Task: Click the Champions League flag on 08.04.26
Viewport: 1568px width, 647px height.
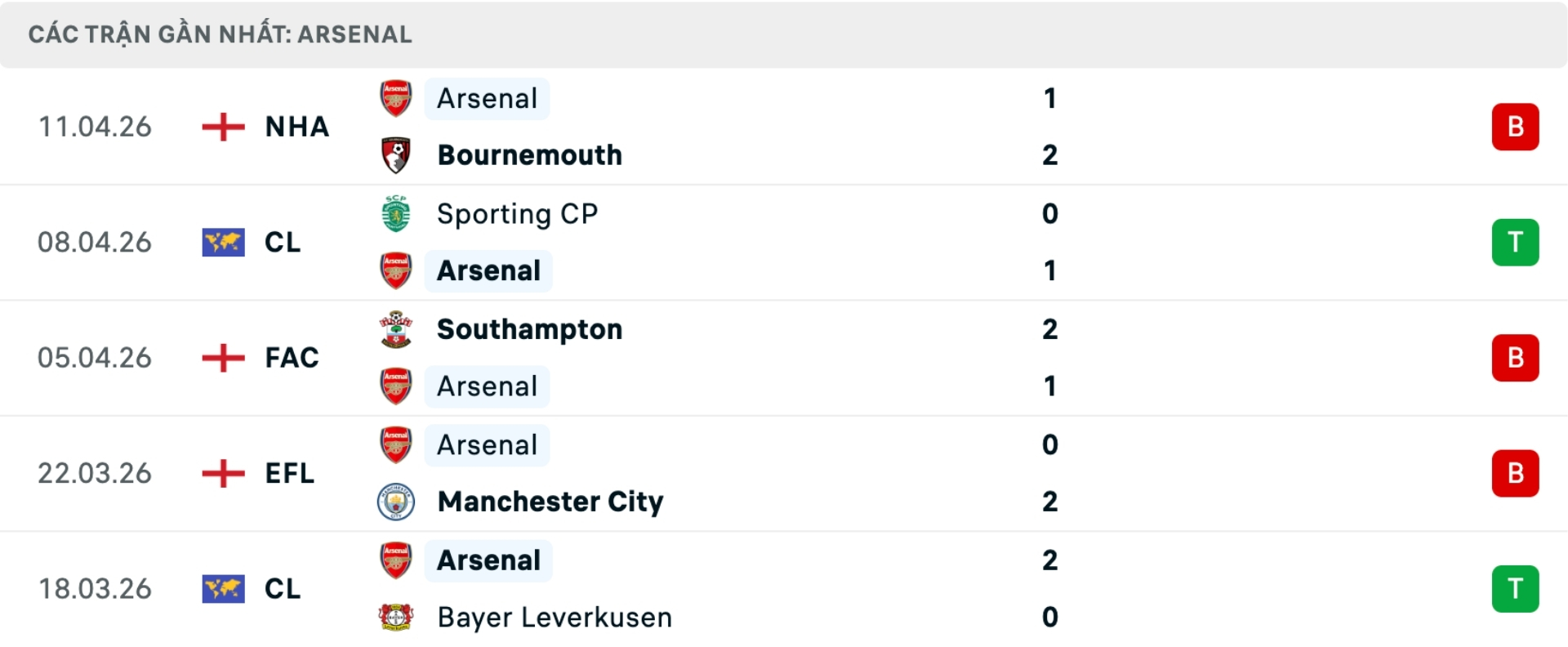Action: pyautogui.click(x=223, y=243)
